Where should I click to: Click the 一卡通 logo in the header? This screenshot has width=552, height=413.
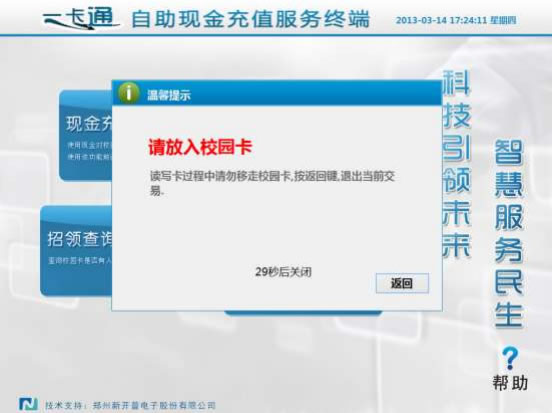[81, 18]
